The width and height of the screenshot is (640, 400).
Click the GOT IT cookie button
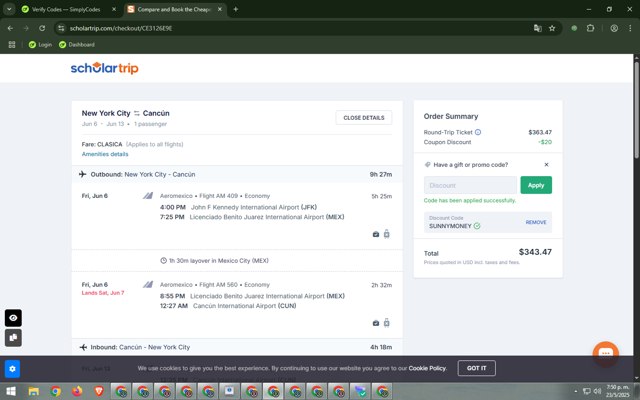click(x=476, y=368)
